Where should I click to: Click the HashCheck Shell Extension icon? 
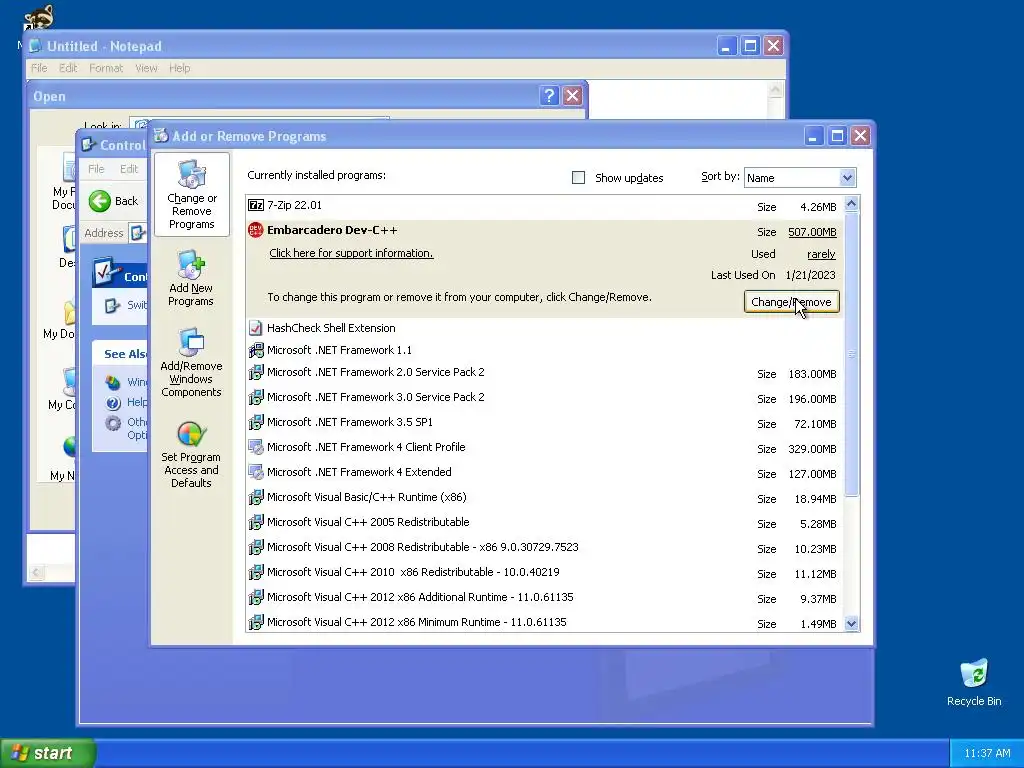pos(256,328)
